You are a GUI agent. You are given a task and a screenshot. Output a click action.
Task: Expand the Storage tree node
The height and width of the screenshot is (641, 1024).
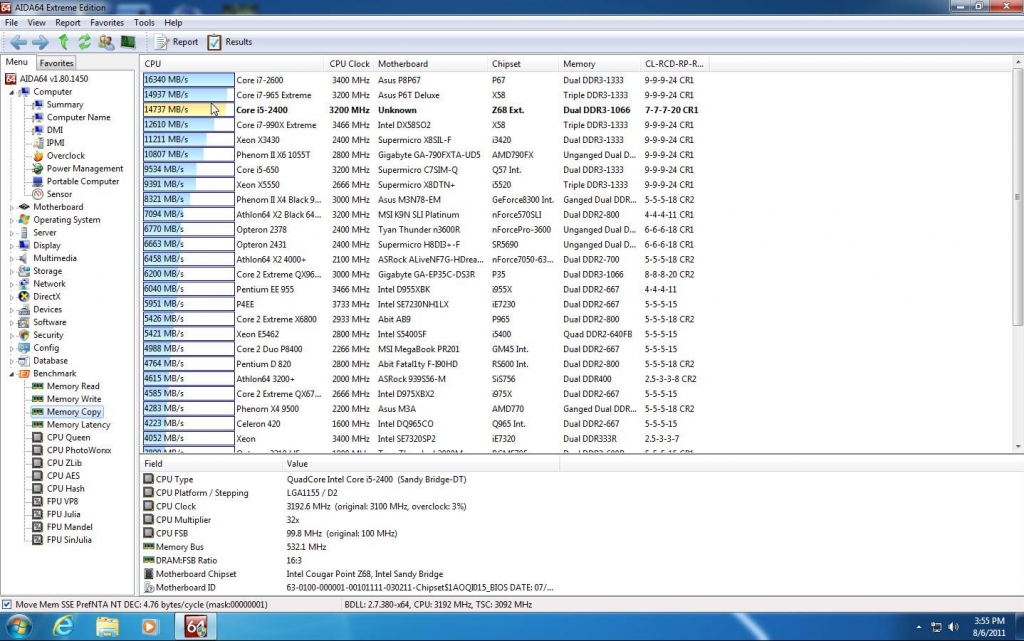12,271
